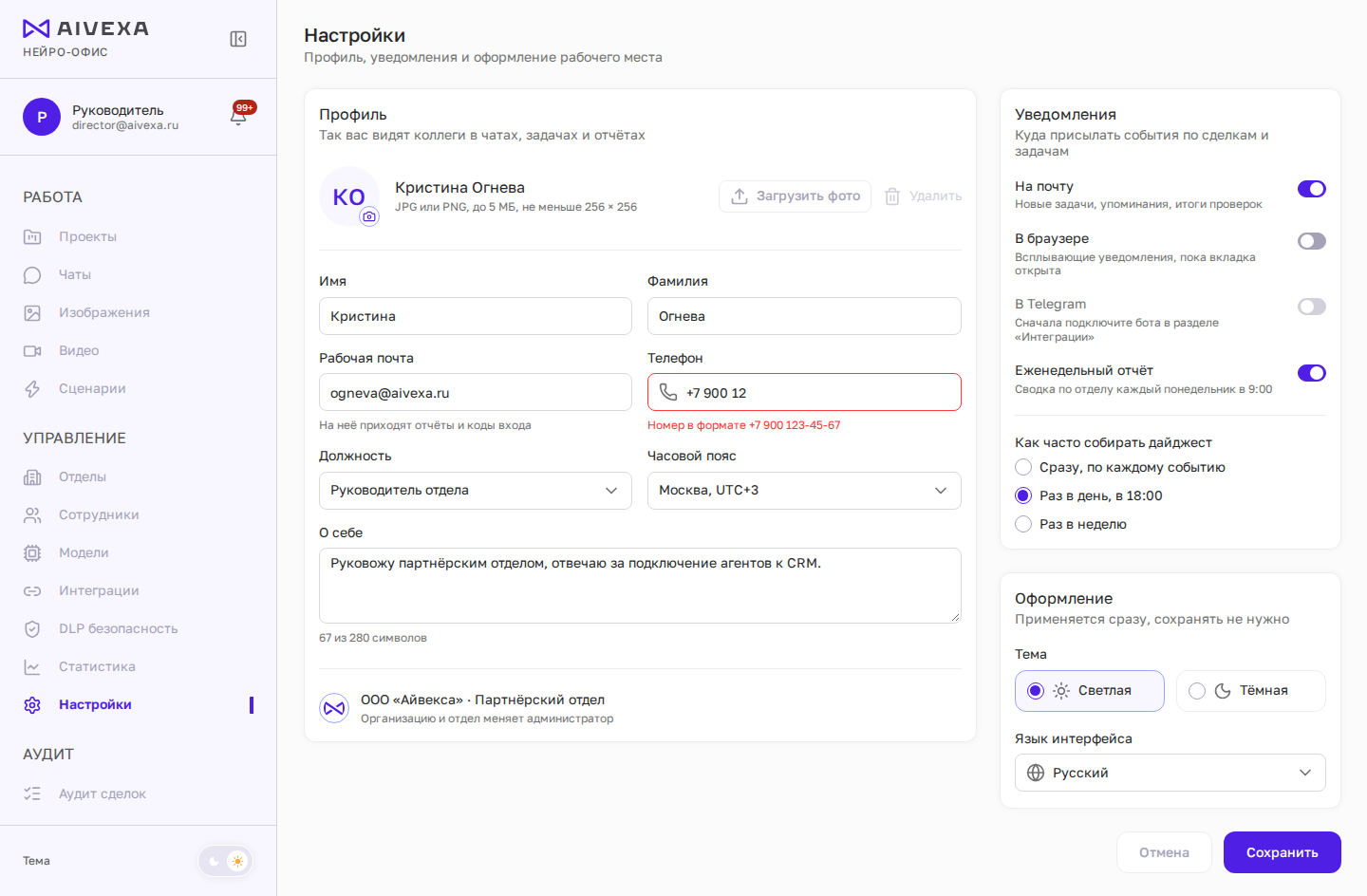Viewport: 1367px width, 896px height.
Task: Collapse the sidebar with the panel icon
Action: click(238, 39)
